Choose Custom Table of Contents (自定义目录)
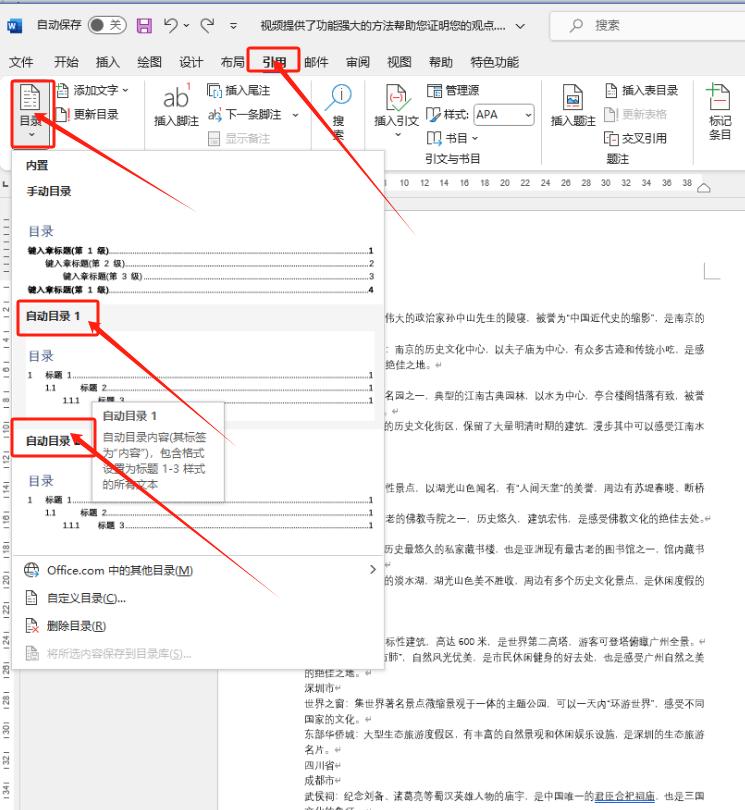 point(86,598)
